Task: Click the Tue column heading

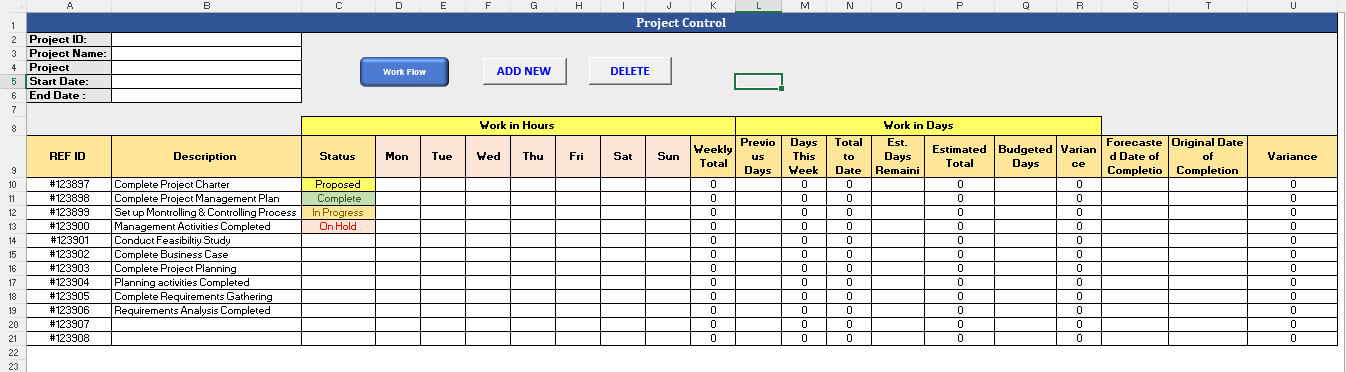Action: [443, 156]
